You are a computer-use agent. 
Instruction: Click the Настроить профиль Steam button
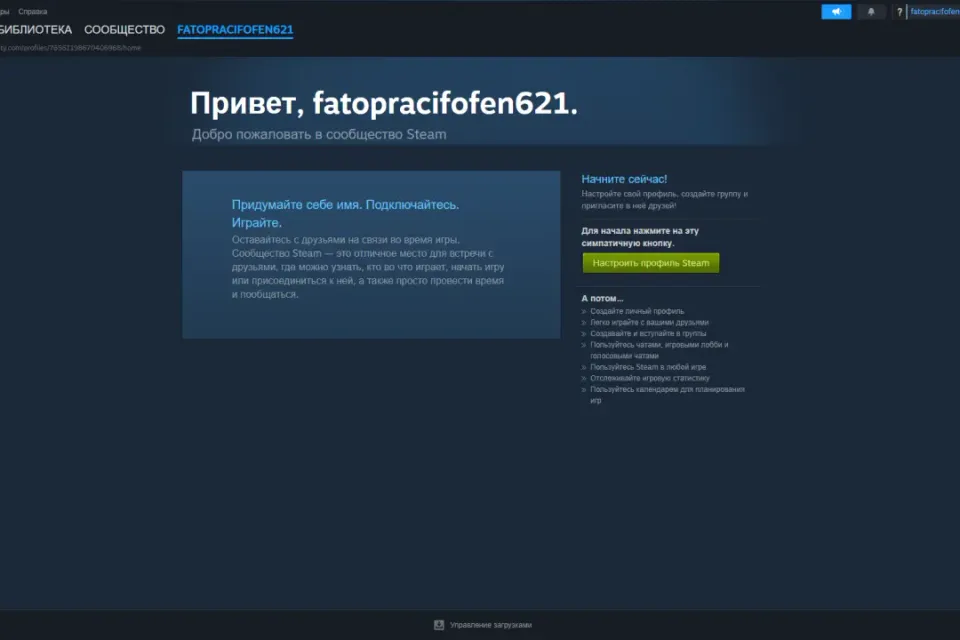651,263
